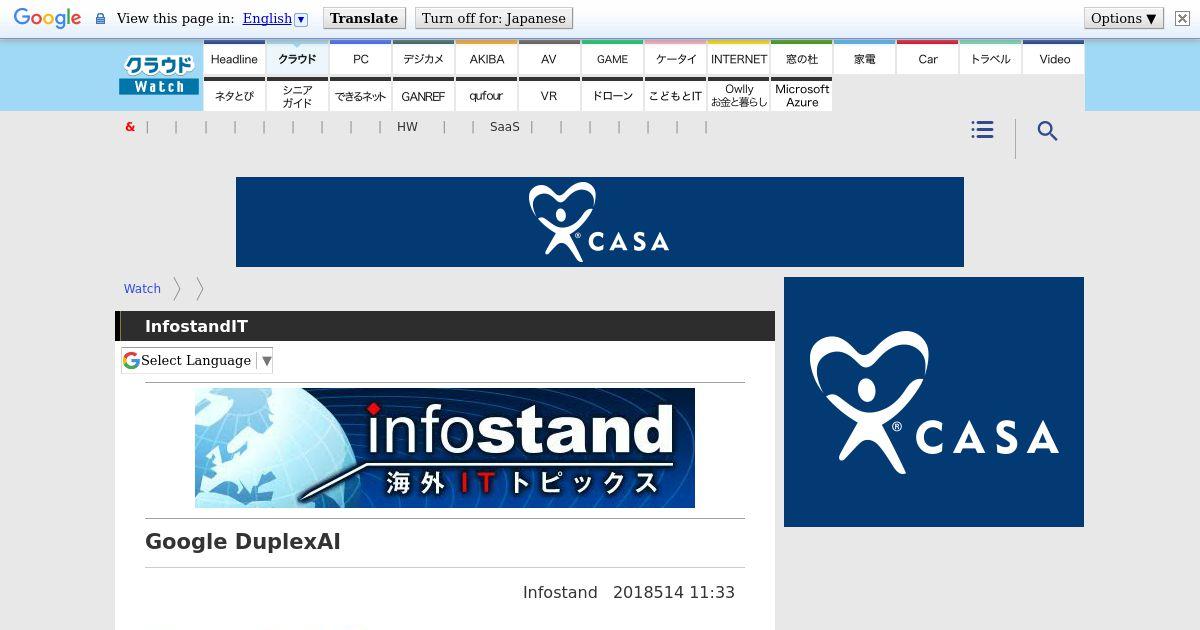
Task: Go to Owlly お金と暮らし section
Action: [x=739, y=96]
